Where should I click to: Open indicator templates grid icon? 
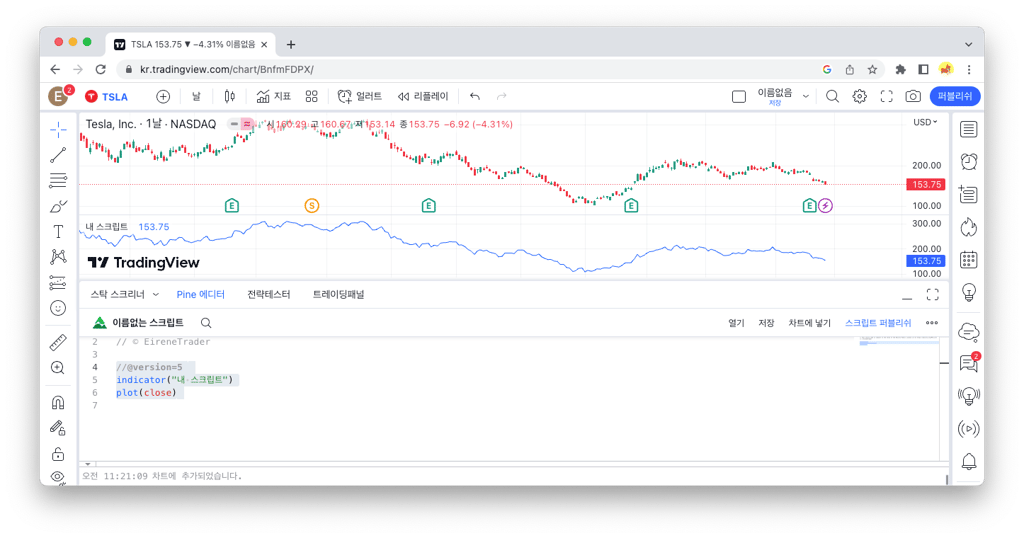tap(312, 97)
